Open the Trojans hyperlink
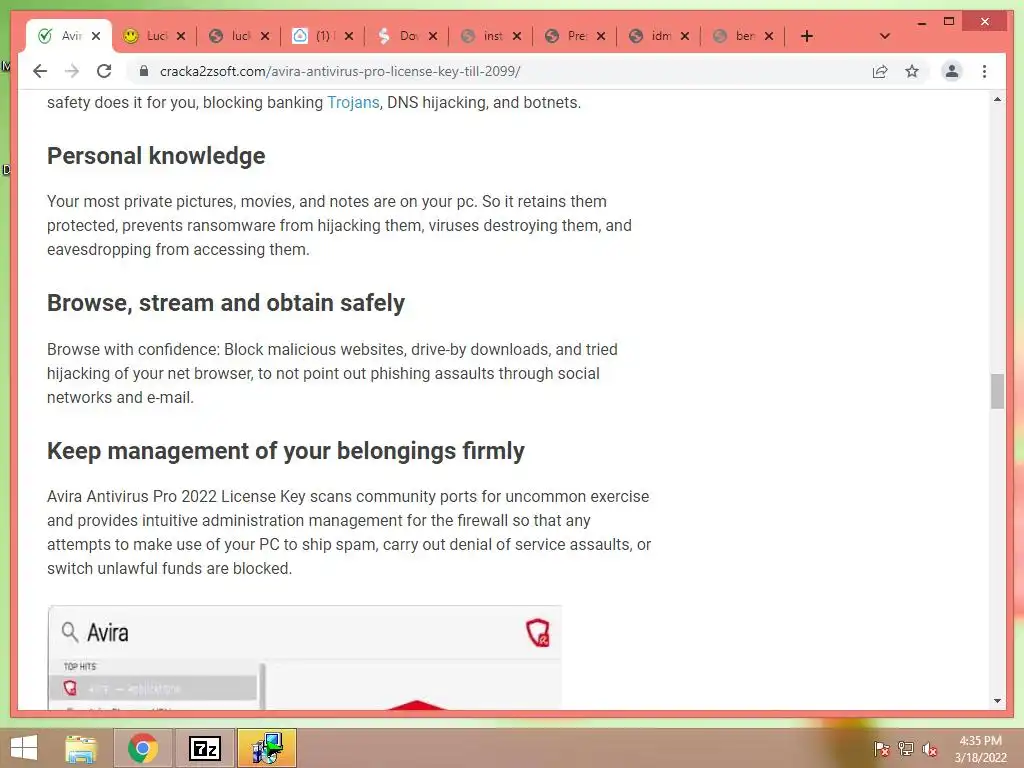Viewport: 1024px width, 768px height. pyautogui.click(x=353, y=103)
